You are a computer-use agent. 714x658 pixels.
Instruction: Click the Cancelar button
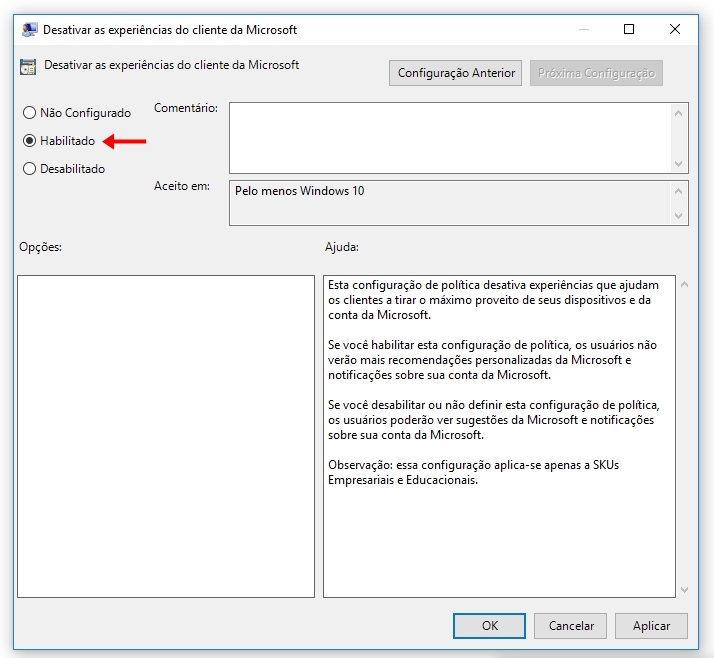click(570, 626)
